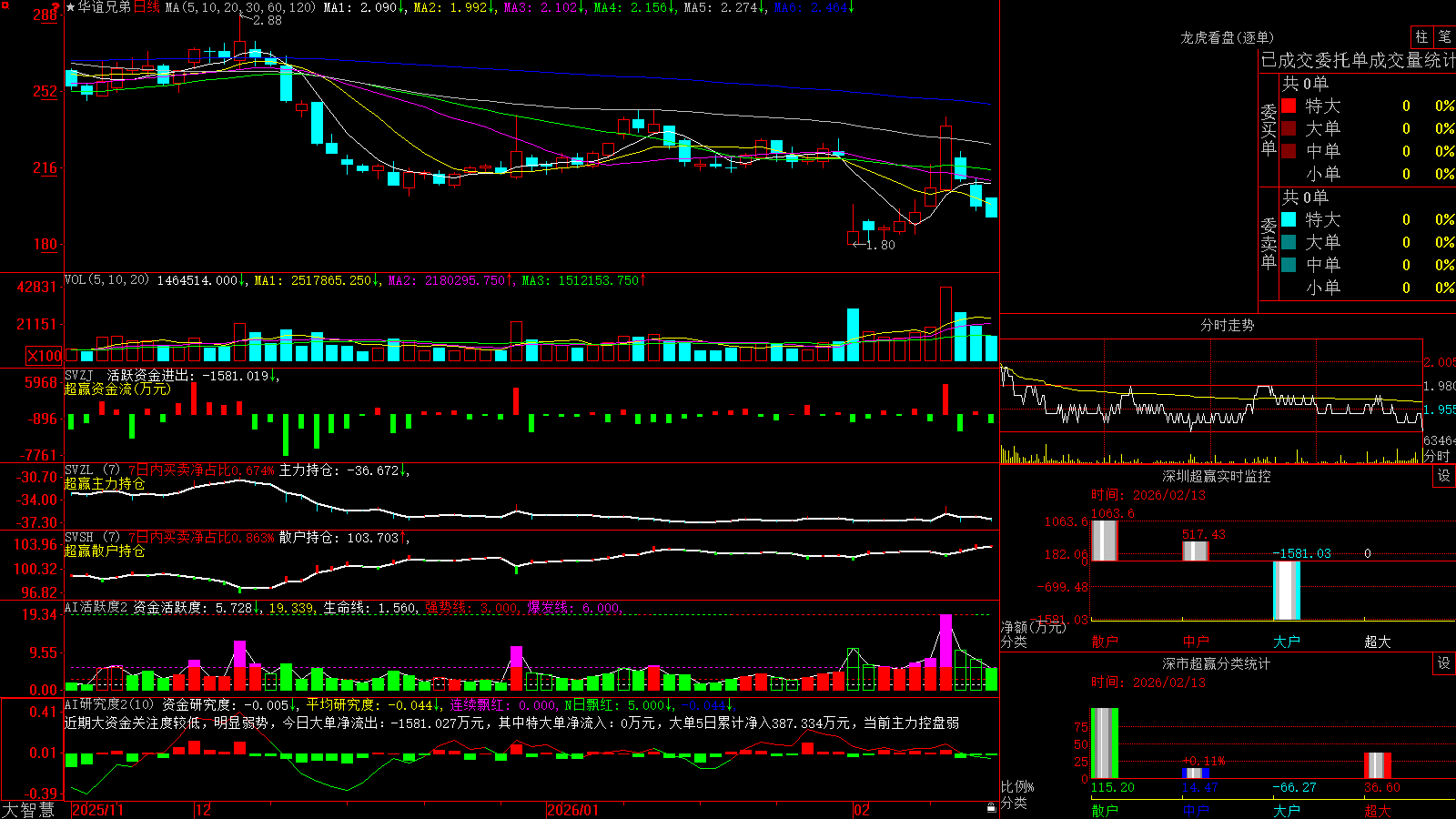Click the 散户 bar valued 1063.6

tap(1105, 541)
